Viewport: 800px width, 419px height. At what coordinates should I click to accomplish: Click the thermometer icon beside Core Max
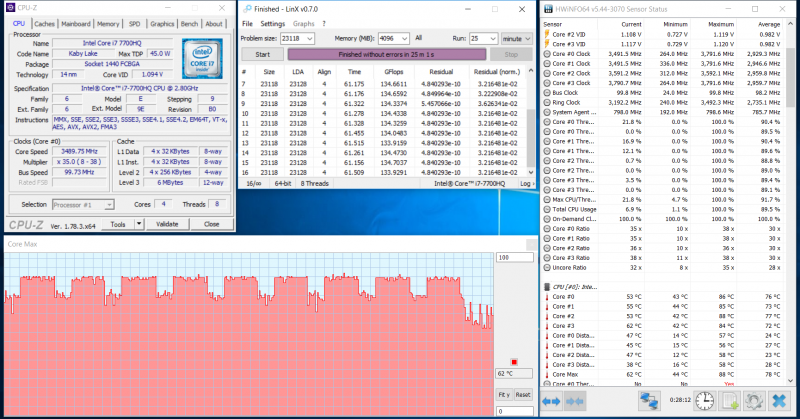tap(547, 374)
